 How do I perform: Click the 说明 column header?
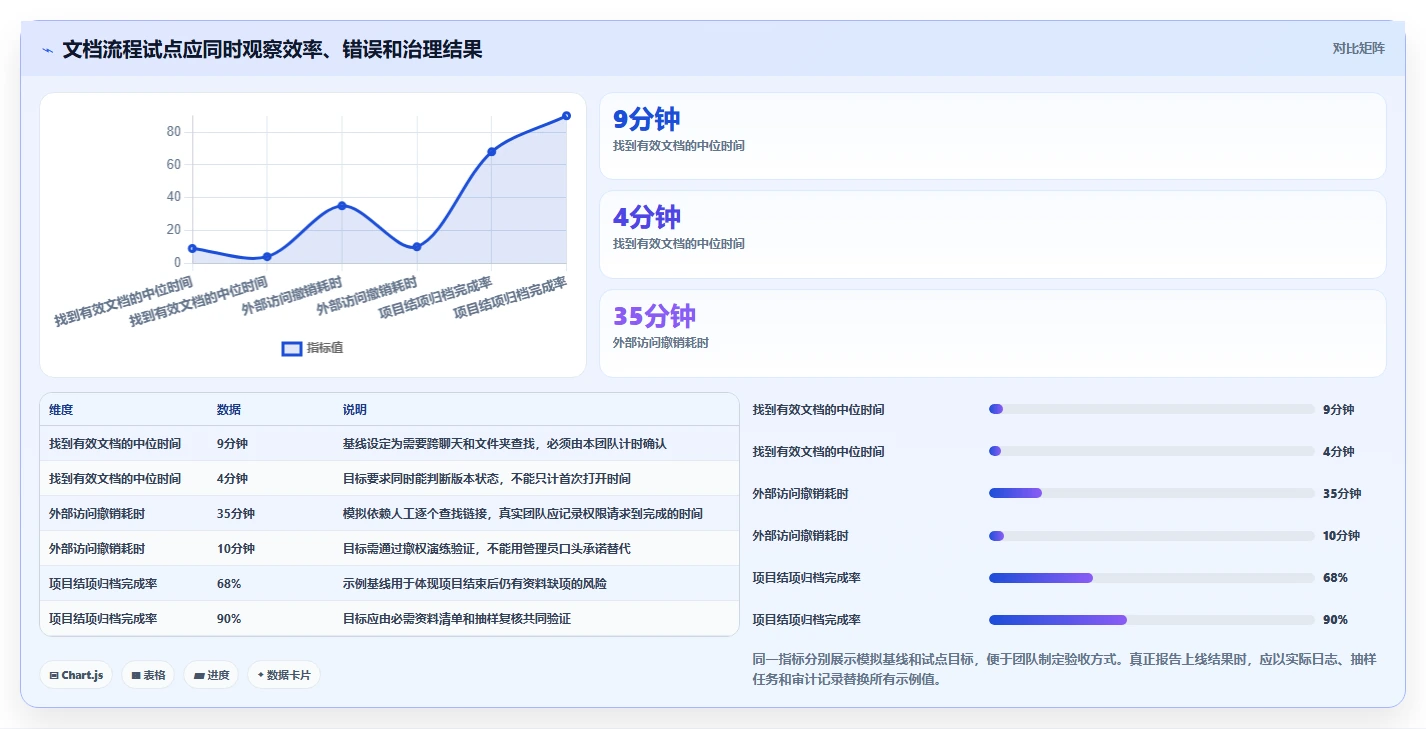tap(355, 410)
